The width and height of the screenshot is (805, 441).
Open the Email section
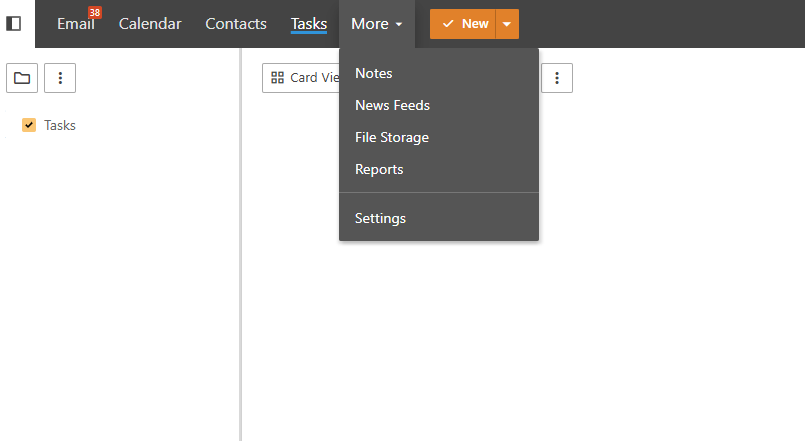pyautogui.click(x=75, y=24)
